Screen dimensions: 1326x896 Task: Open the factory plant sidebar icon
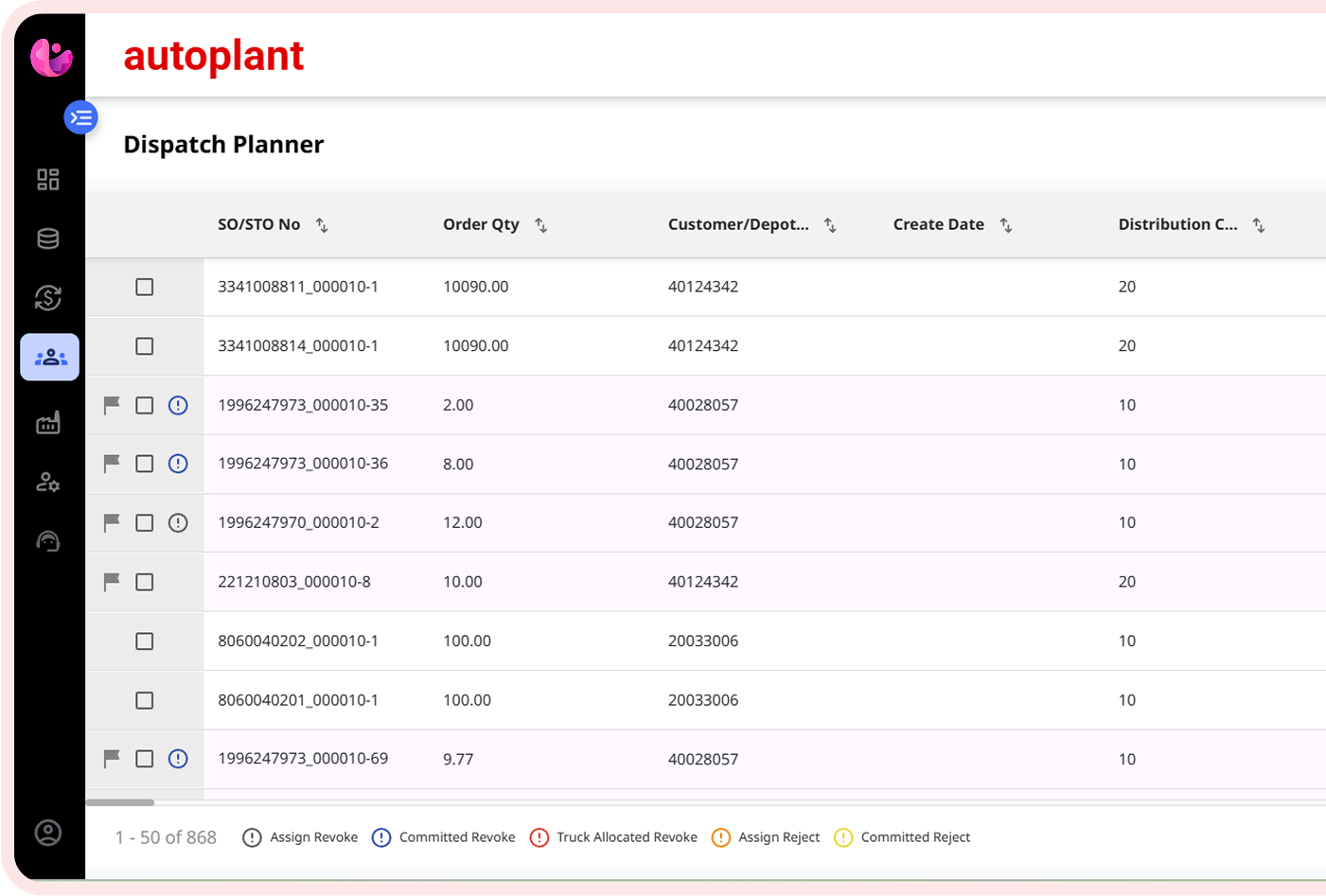click(x=48, y=422)
